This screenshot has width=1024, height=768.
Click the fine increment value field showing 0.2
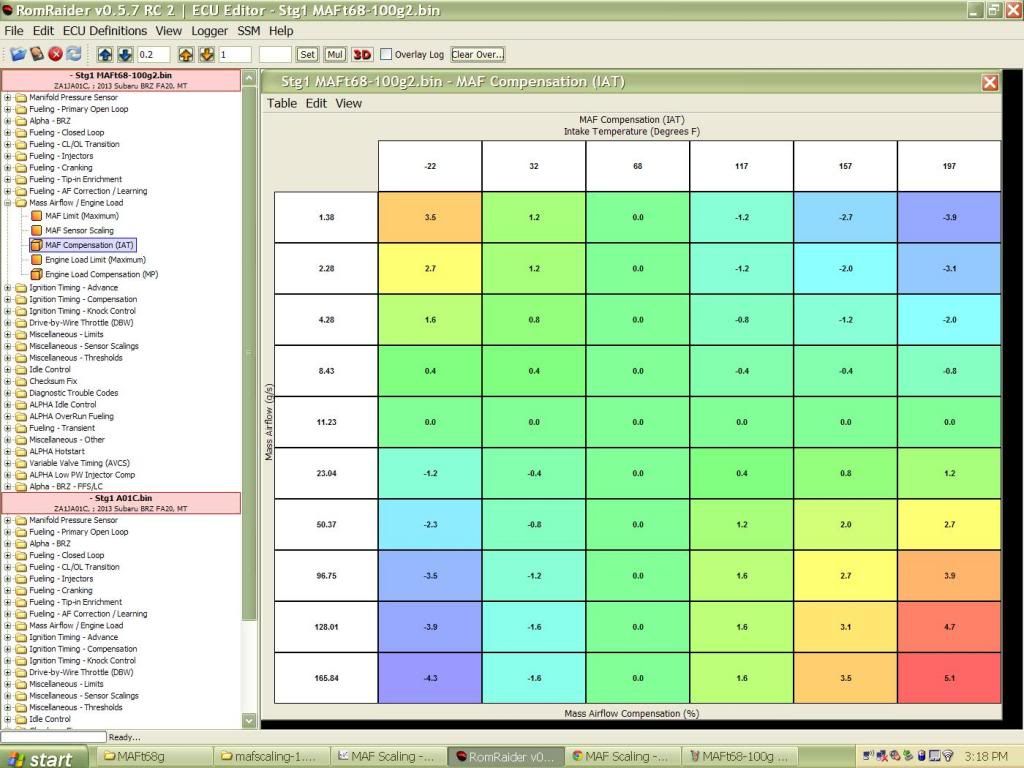point(153,55)
